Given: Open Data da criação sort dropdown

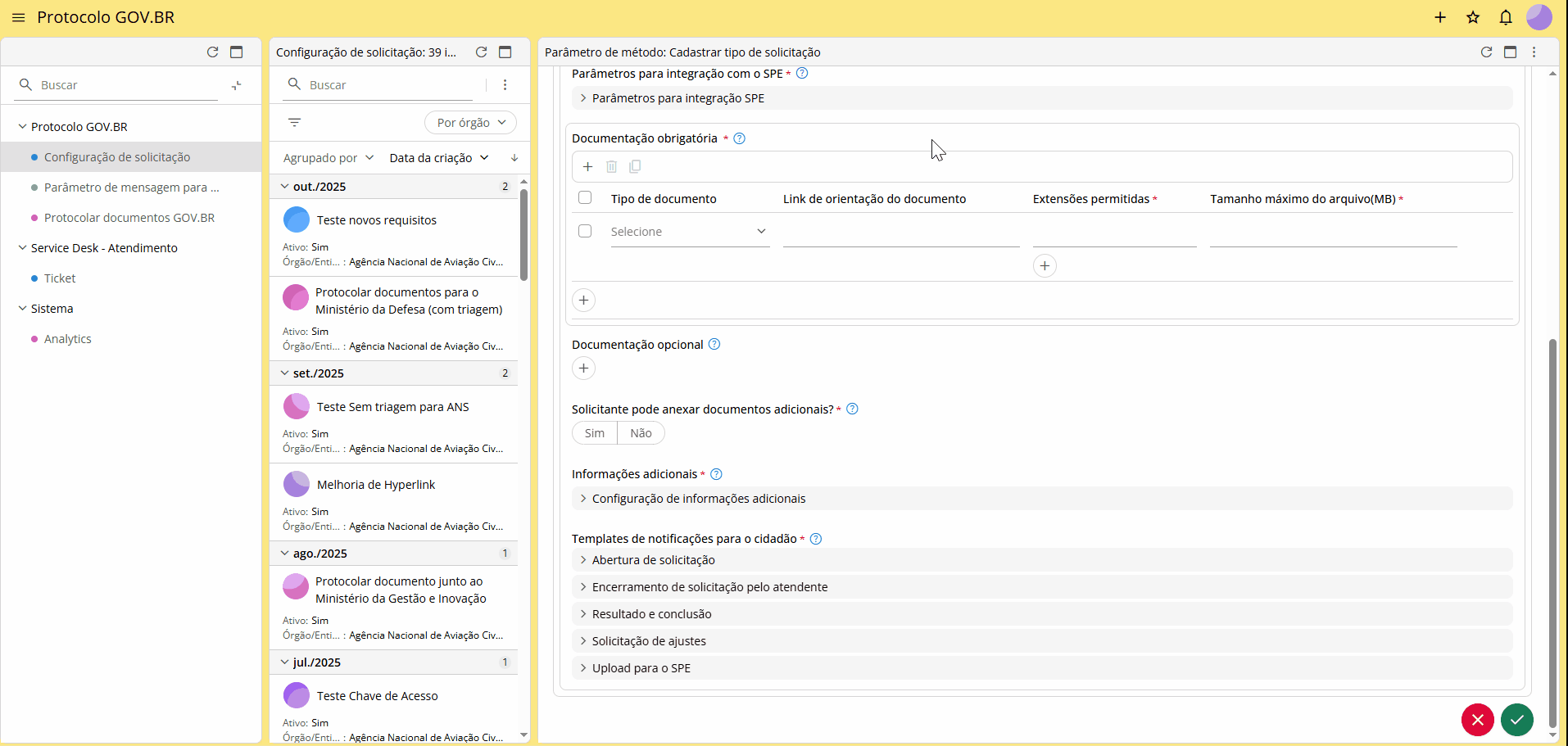Looking at the screenshot, I should point(439,157).
